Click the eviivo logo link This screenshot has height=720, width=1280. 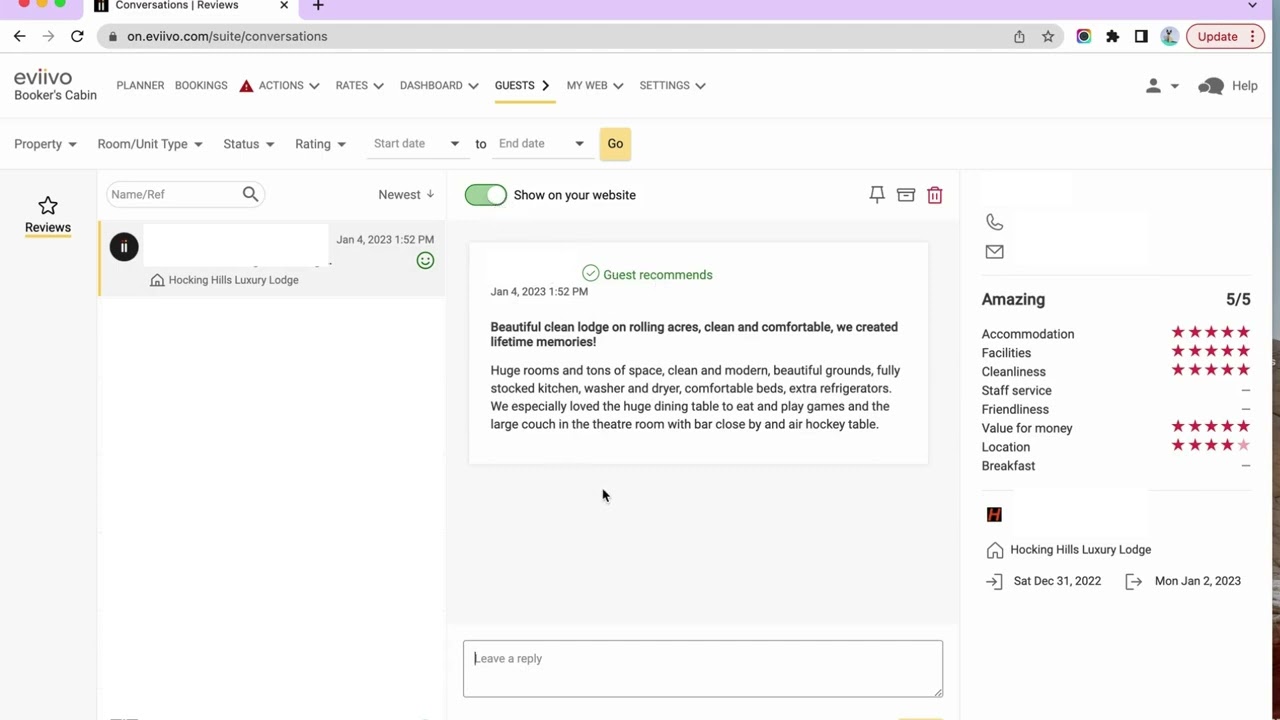(x=43, y=77)
